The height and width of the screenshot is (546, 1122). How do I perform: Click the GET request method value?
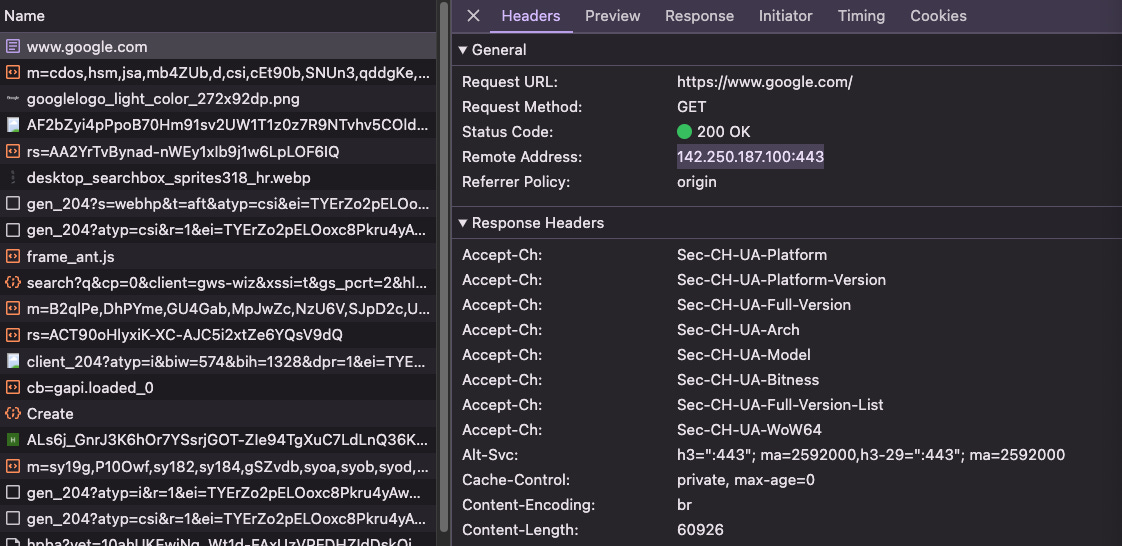pos(691,107)
